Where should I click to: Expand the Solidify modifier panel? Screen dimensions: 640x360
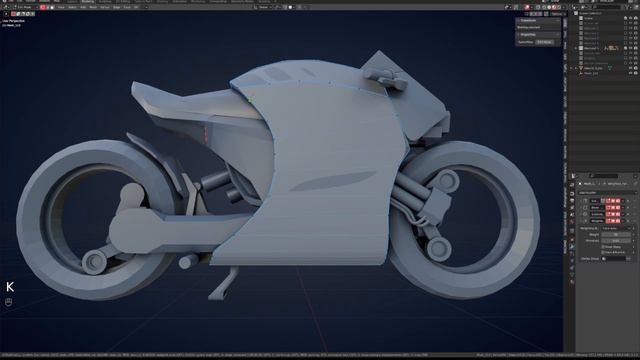pyautogui.click(x=581, y=214)
